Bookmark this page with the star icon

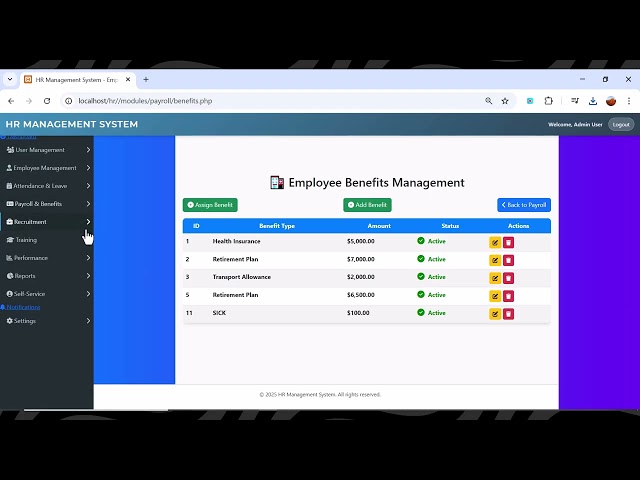505,101
